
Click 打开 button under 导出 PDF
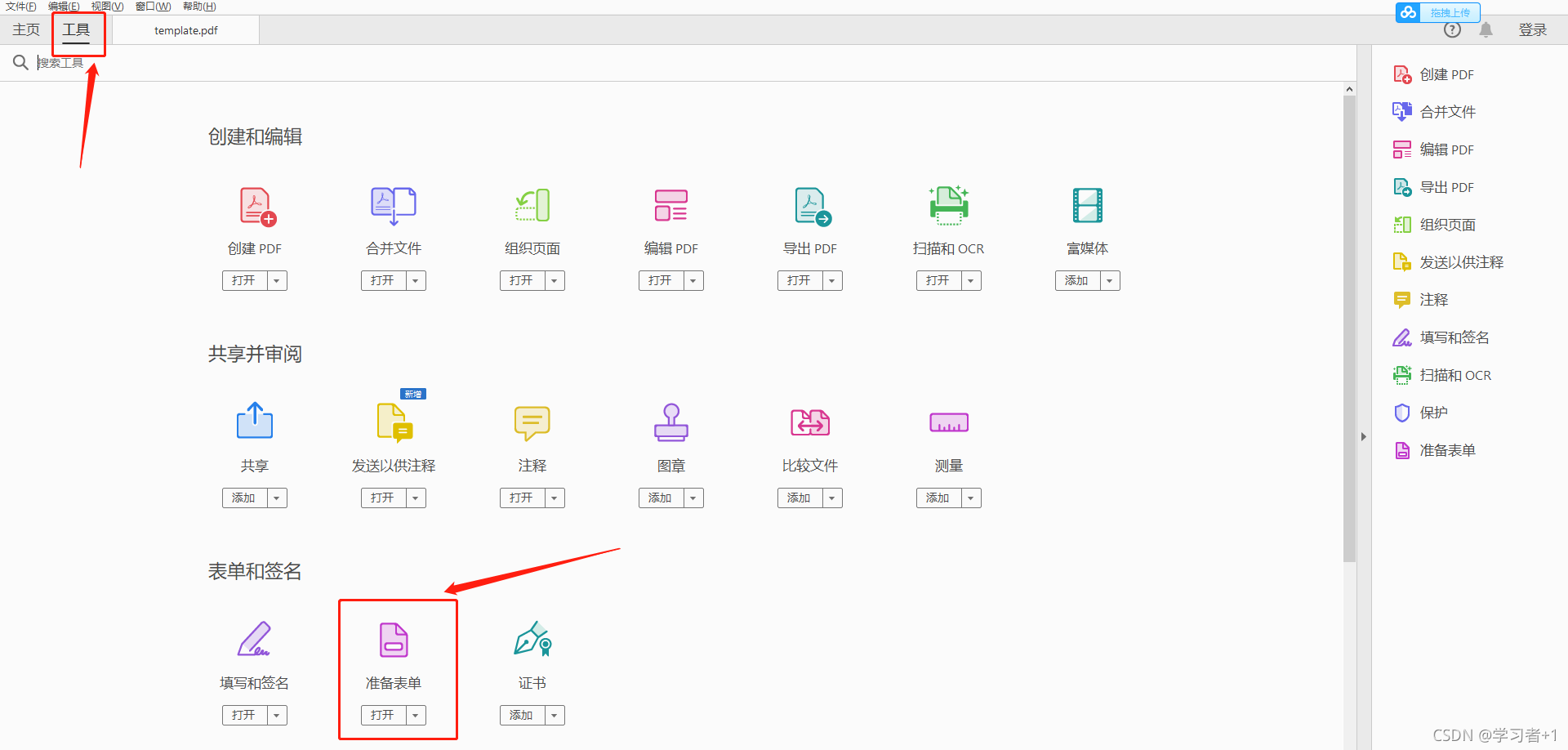(800, 281)
